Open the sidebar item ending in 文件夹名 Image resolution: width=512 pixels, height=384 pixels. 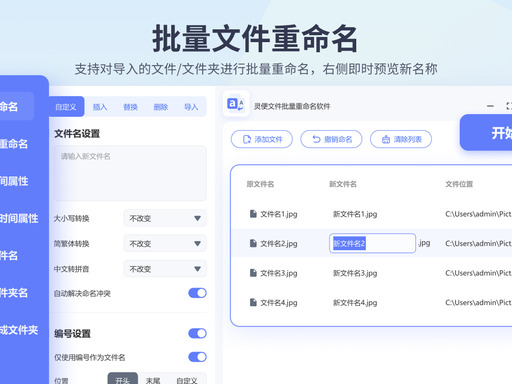tap(14, 293)
